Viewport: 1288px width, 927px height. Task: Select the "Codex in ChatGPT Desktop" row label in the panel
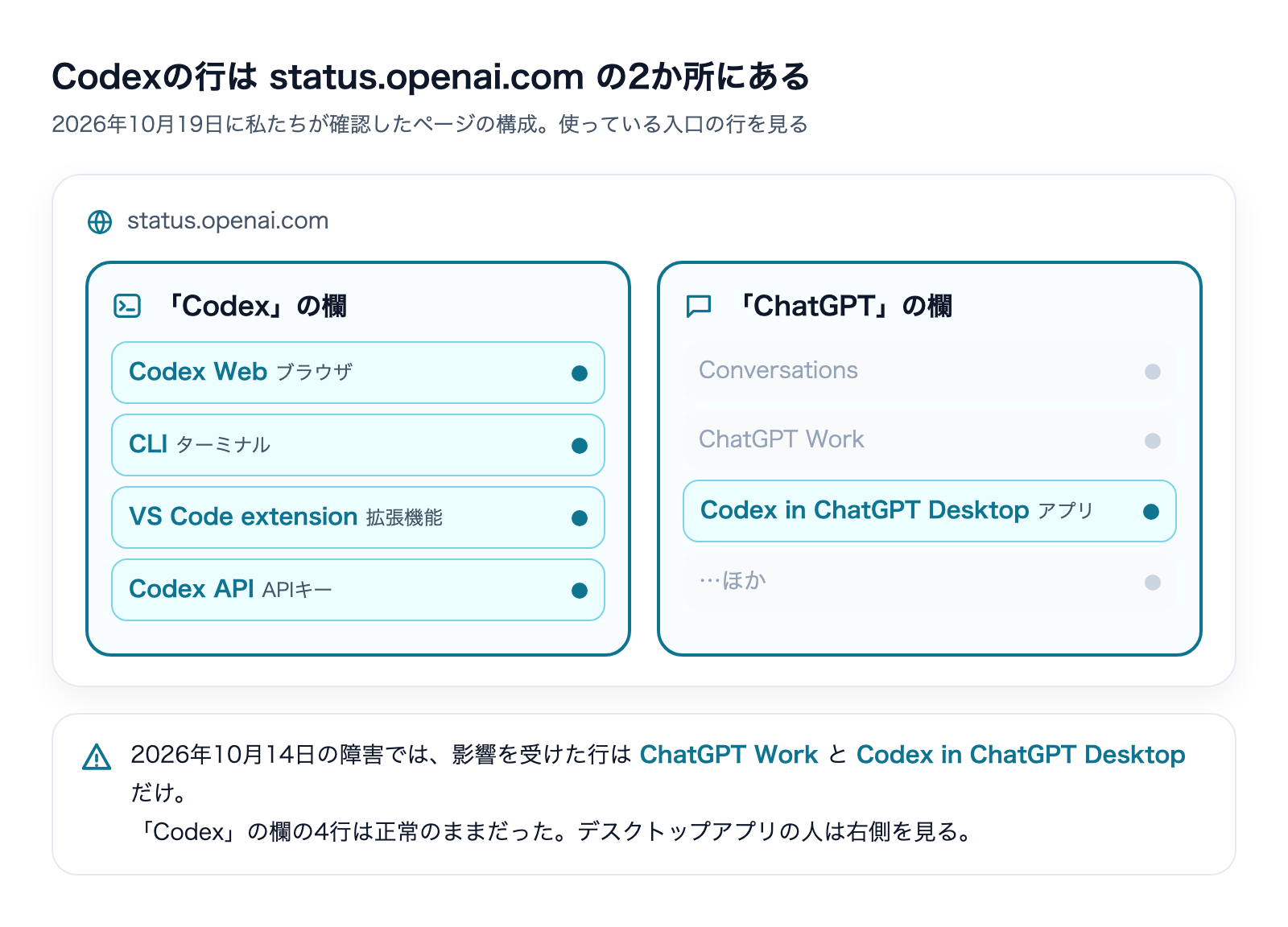click(x=865, y=509)
